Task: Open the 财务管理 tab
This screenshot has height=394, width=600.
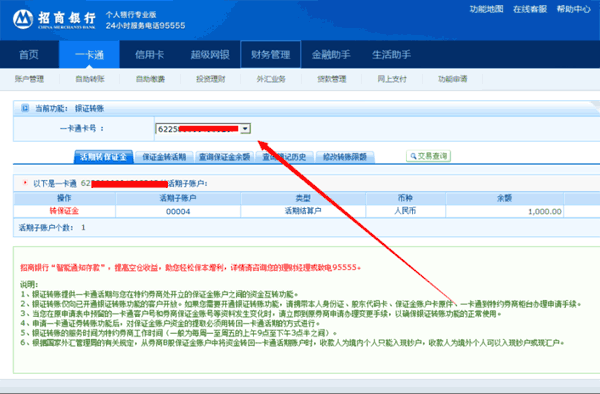Action: point(271,55)
